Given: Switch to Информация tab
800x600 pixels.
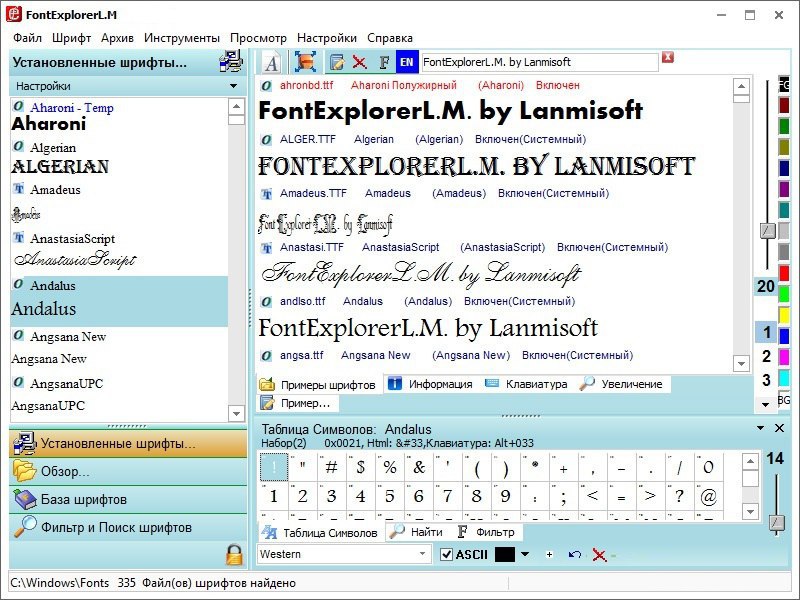Looking at the screenshot, I should click(x=431, y=384).
